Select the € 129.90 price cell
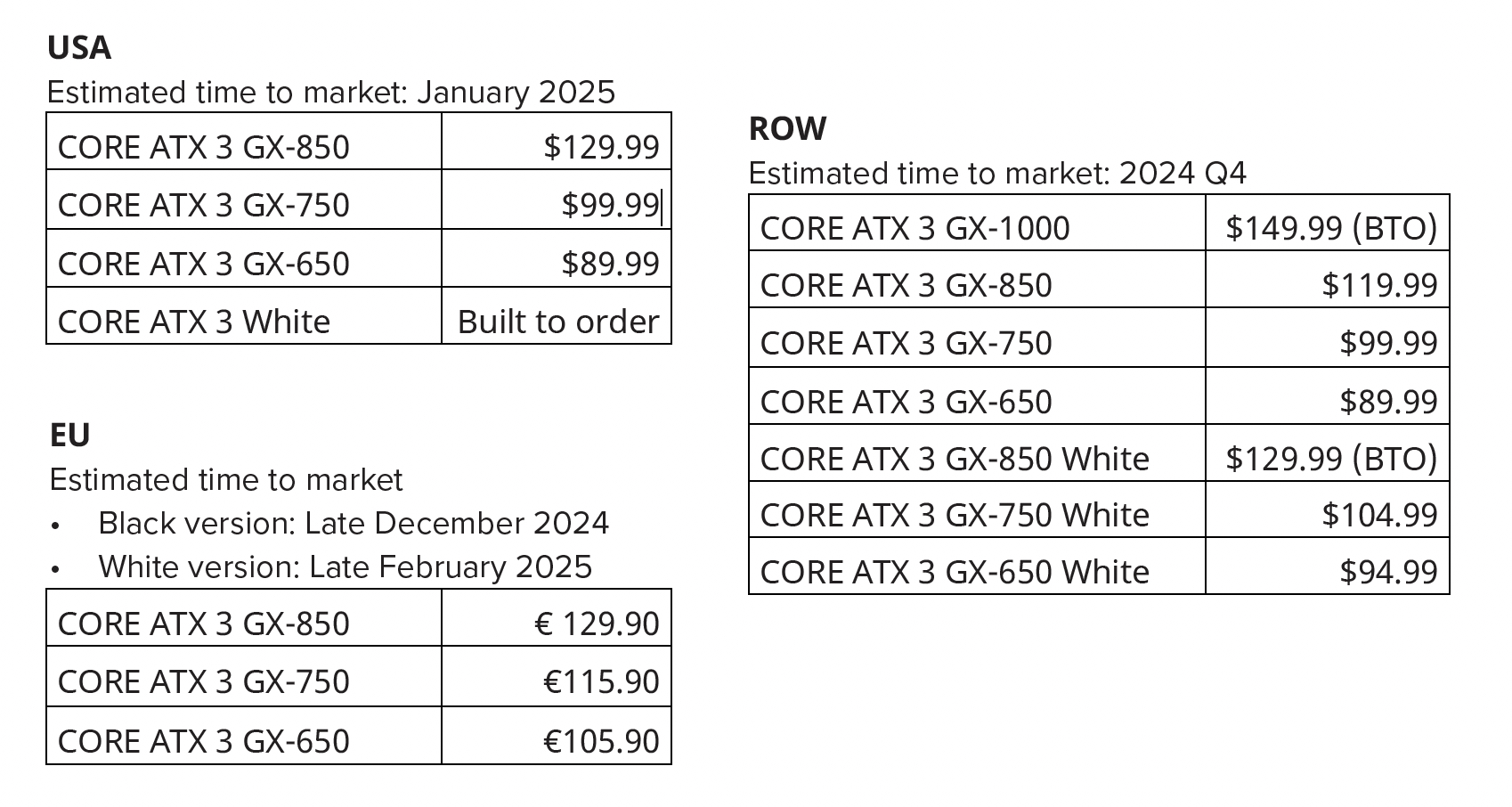This screenshot has width=1512, height=807. point(597,624)
